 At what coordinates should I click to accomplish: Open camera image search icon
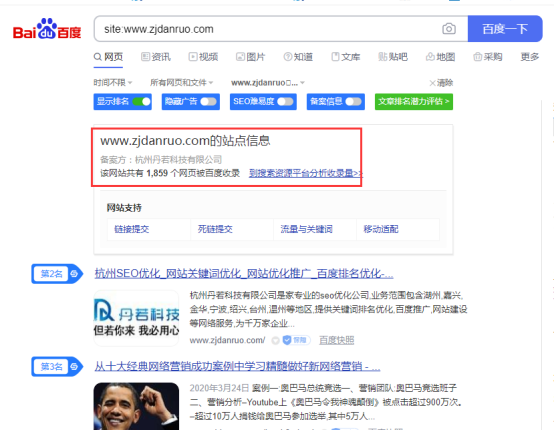(x=449, y=29)
